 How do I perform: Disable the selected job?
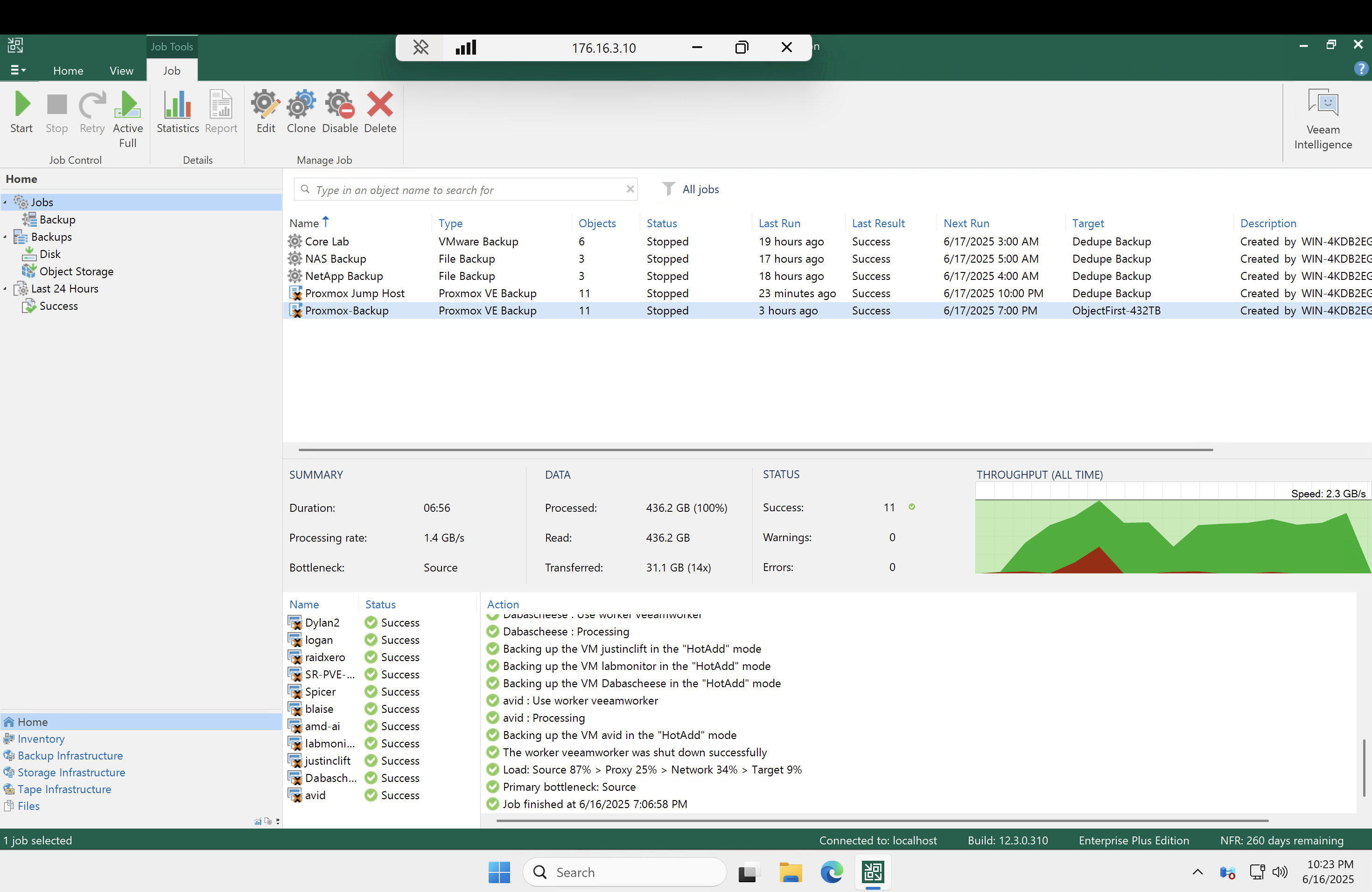(340, 112)
